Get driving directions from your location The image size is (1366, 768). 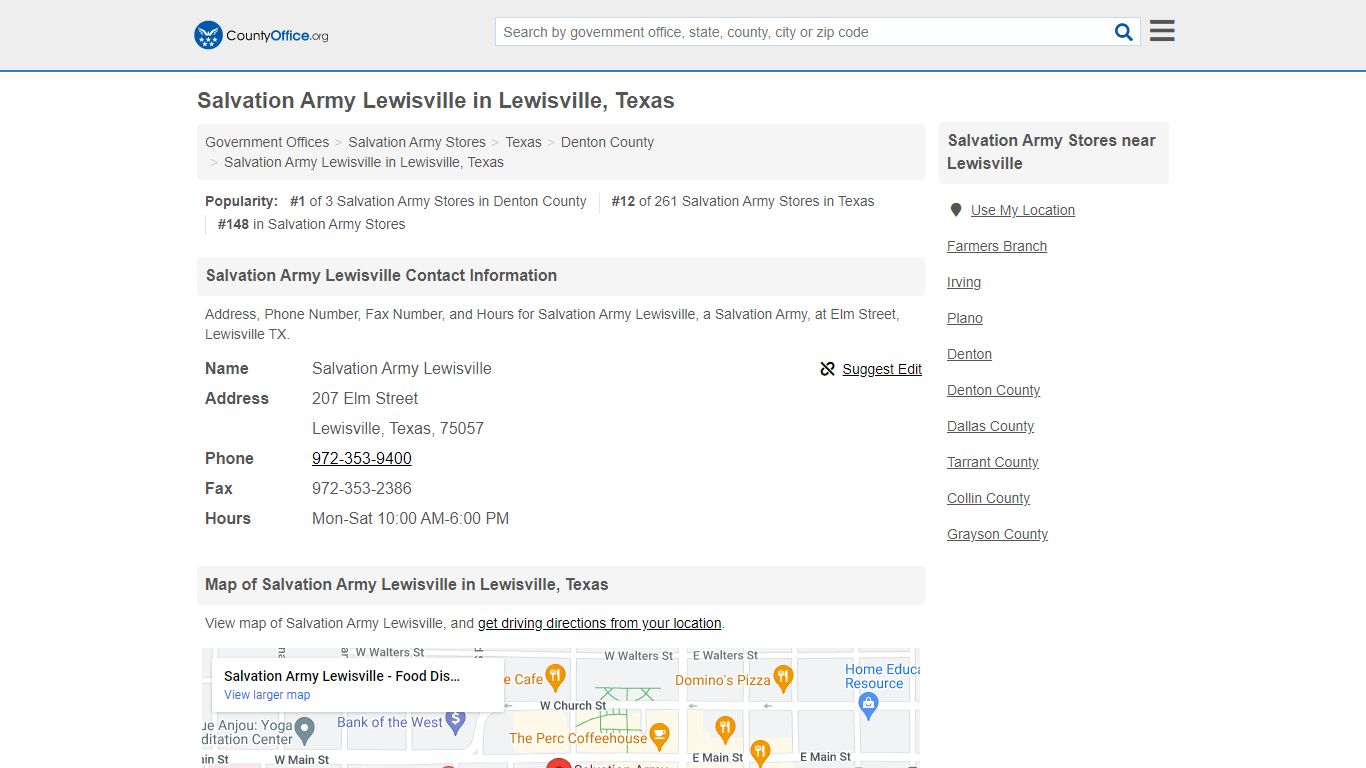pos(599,623)
